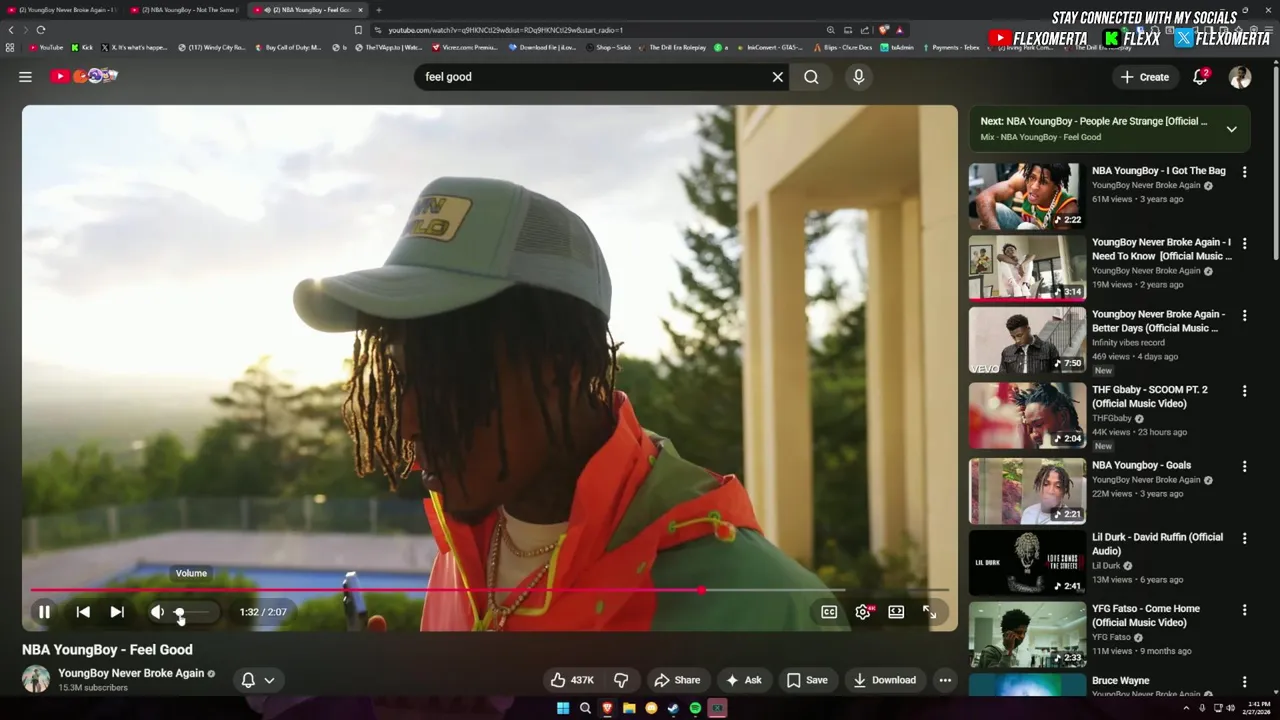Open more actions ellipsis below the video
This screenshot has width=1280, height=720.
[x=945, y=680]
